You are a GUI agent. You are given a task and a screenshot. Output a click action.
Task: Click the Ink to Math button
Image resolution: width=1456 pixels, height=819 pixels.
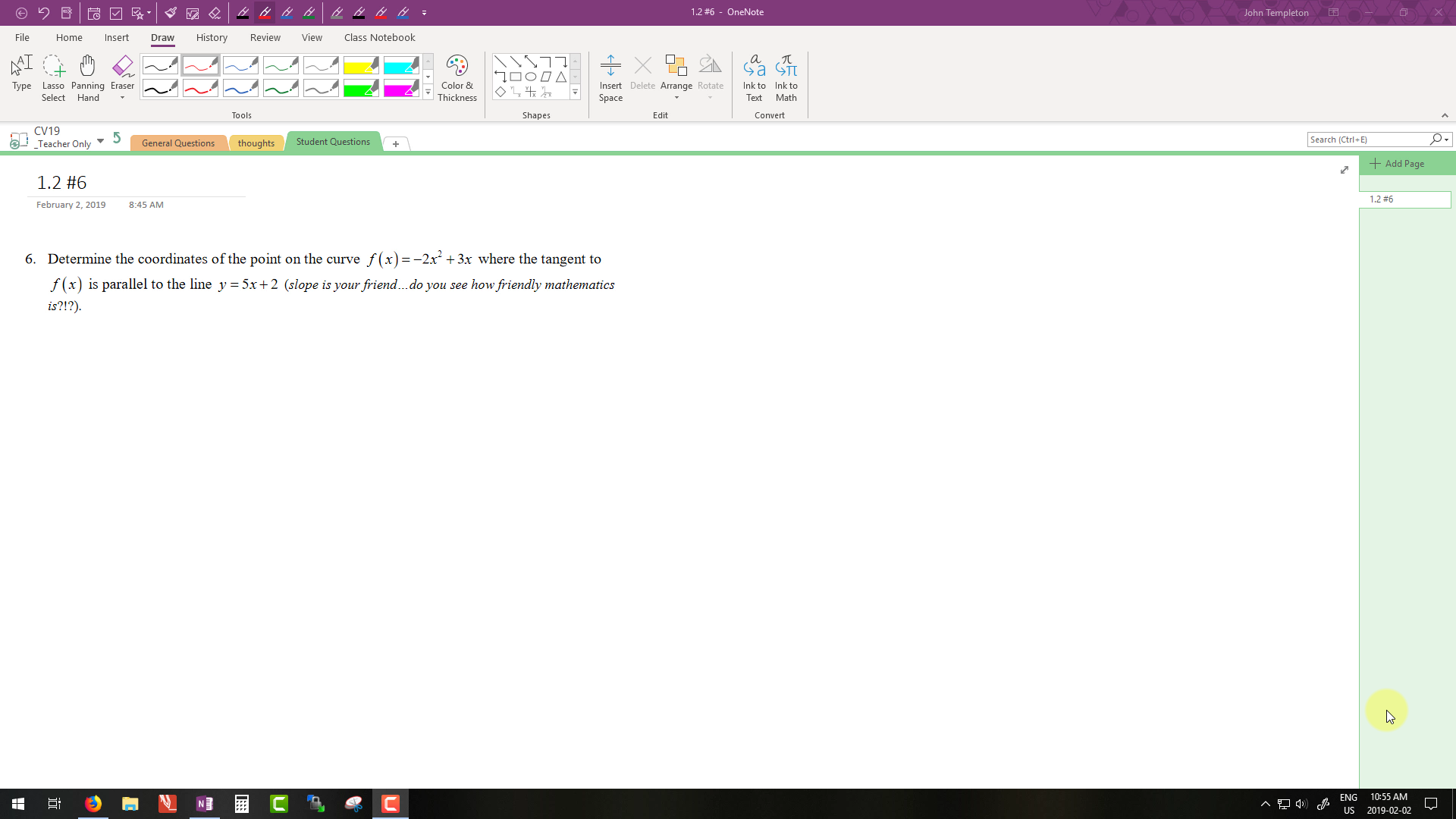(x=786, y=77)
